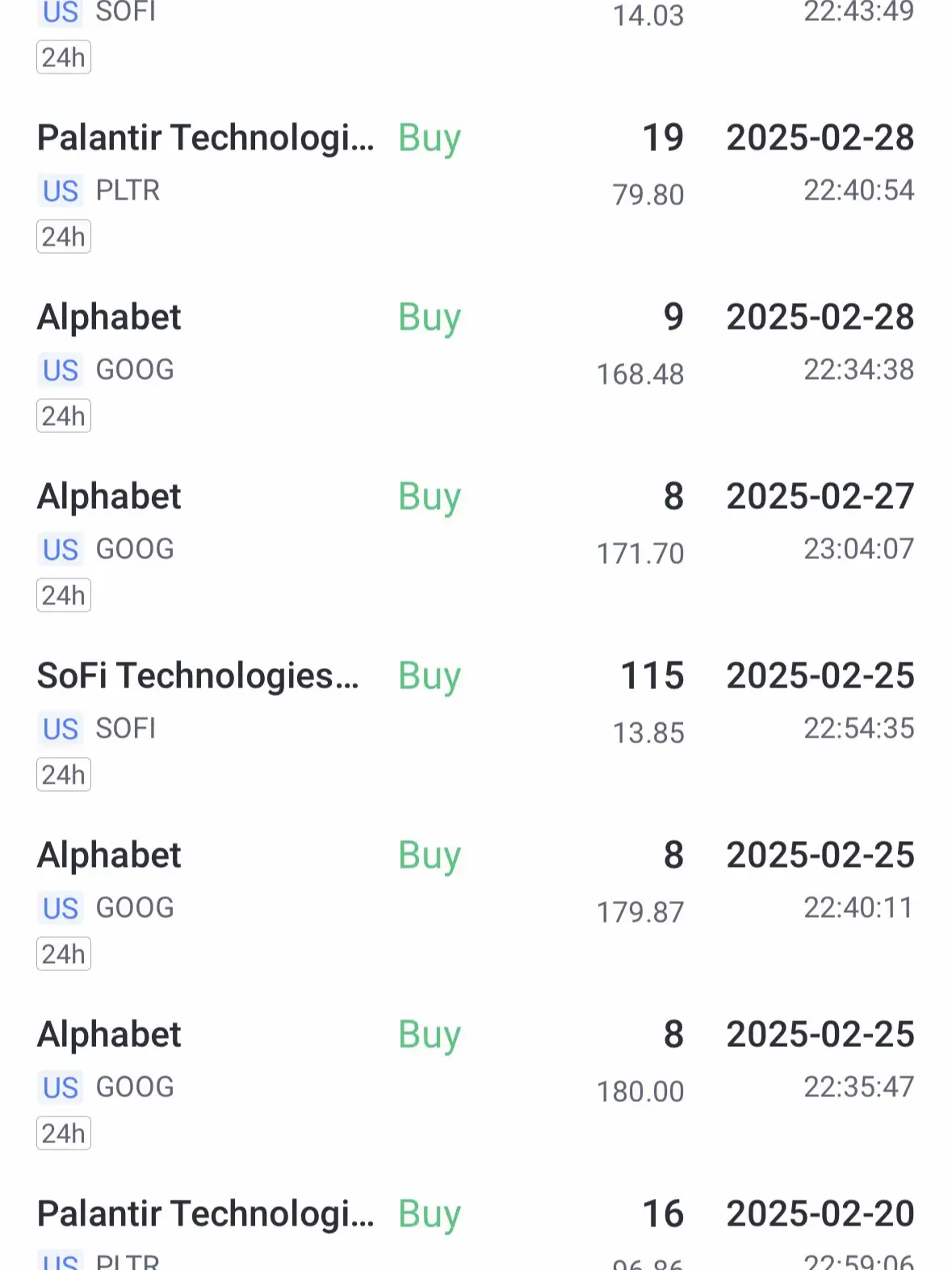952x1270 pixels.
Task: Tap the 22:40:54 time on the Palantir order
Action: (x=858, y=191)
